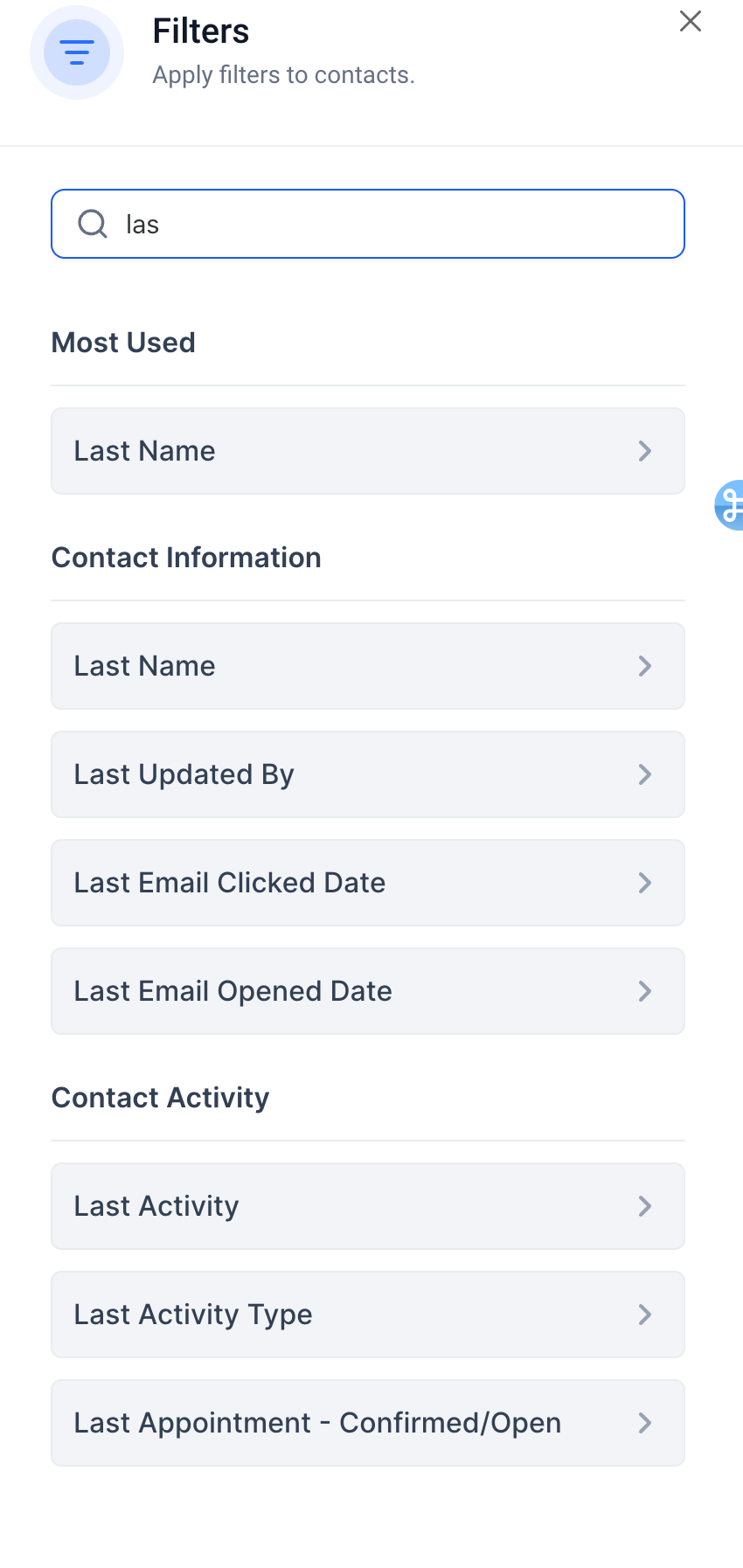Open the Last Email Opened Date filter
The width and height of the screenshot is (743, 1568).
(x=350, y=991)
